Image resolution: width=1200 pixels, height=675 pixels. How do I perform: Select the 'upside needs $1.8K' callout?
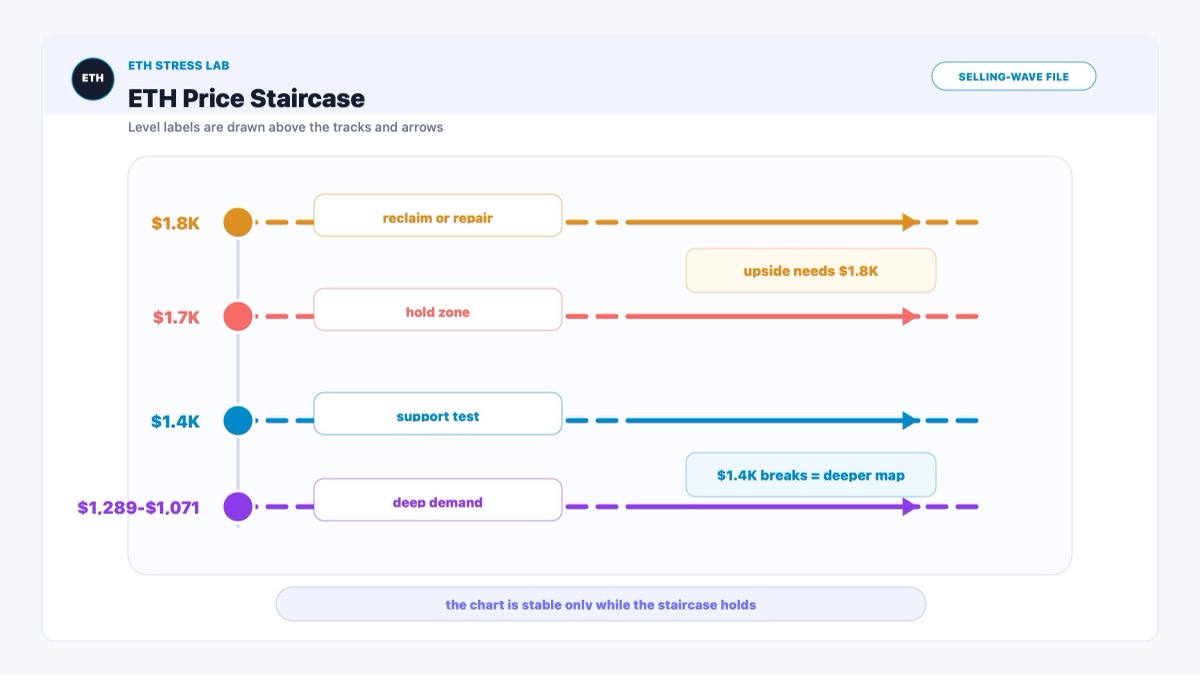[x=811, y=270]
